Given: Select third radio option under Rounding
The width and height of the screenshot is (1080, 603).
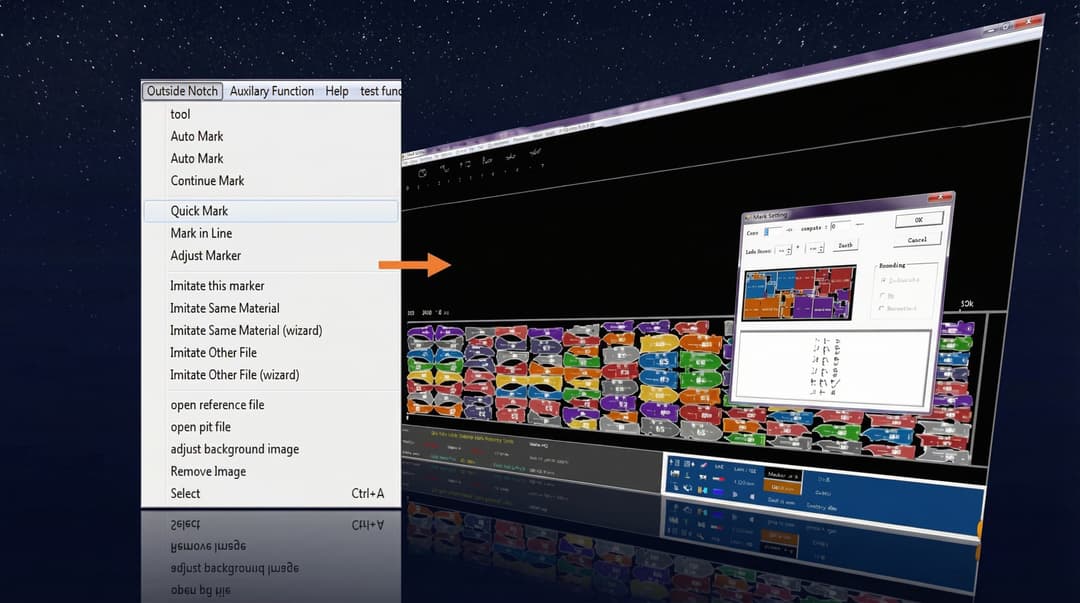Looking at the screenshot, I should pyautogui.click(x=882, y=309).
